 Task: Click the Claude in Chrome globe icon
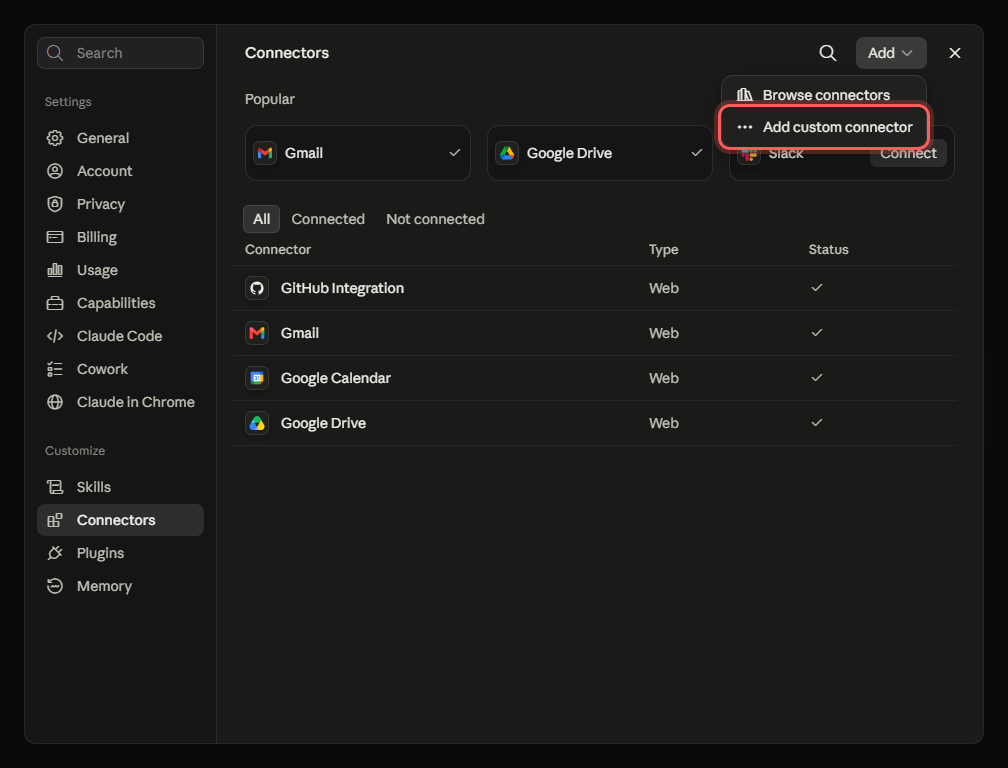coord(55,402)
